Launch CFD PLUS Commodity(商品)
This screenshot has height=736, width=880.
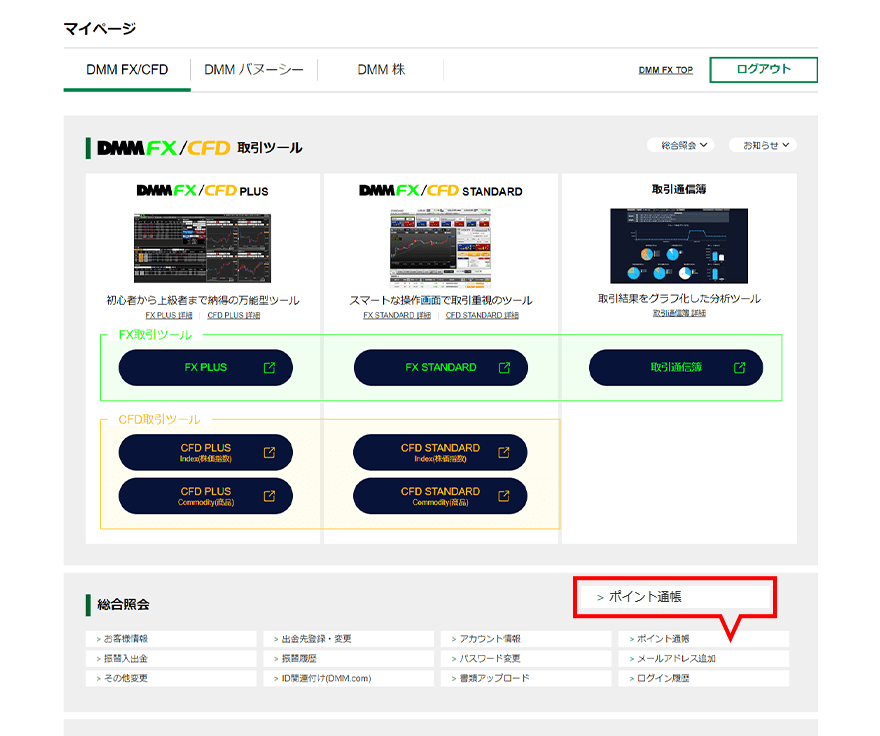(205, 496)
